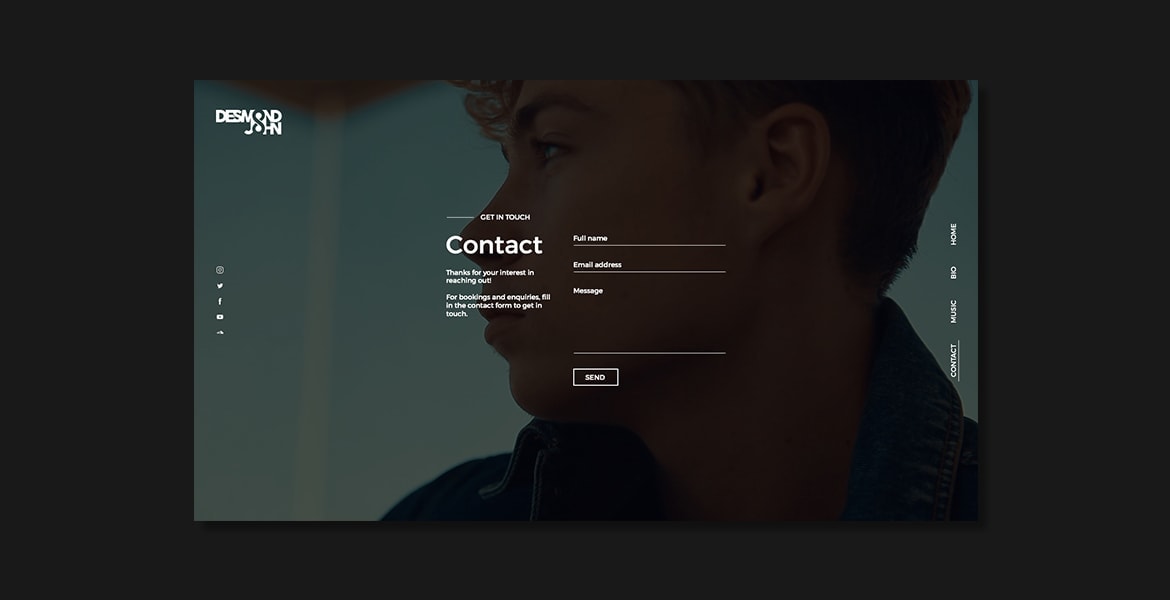
Task: Open the YouTube channel icon
Action: point(219,317)
